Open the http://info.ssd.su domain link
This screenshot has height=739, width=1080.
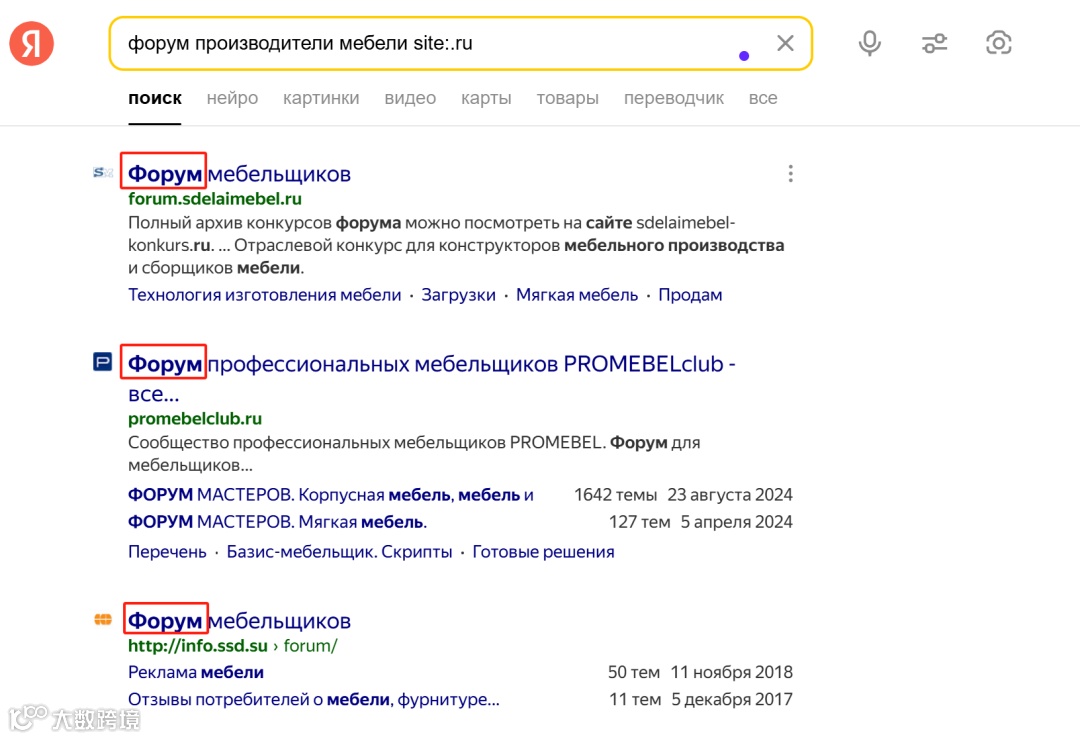[x=198, y=646]
